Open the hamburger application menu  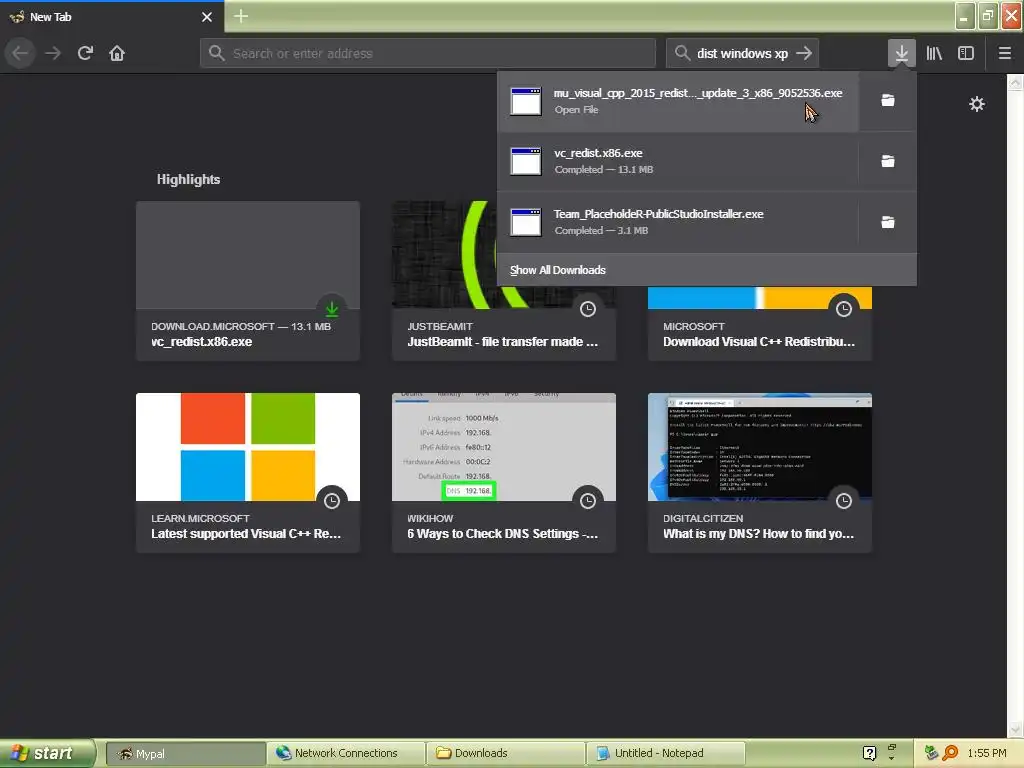click(1005, 53)
